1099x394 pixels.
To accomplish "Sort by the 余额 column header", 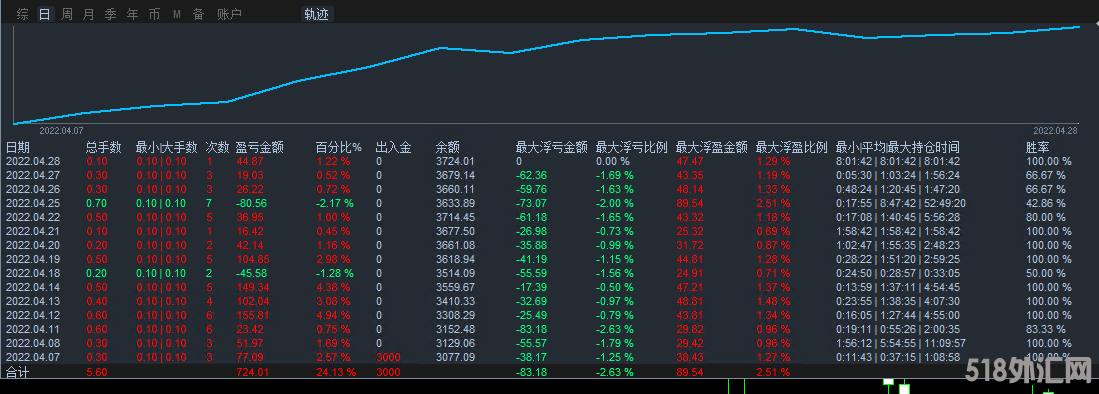I will [447, 147].
